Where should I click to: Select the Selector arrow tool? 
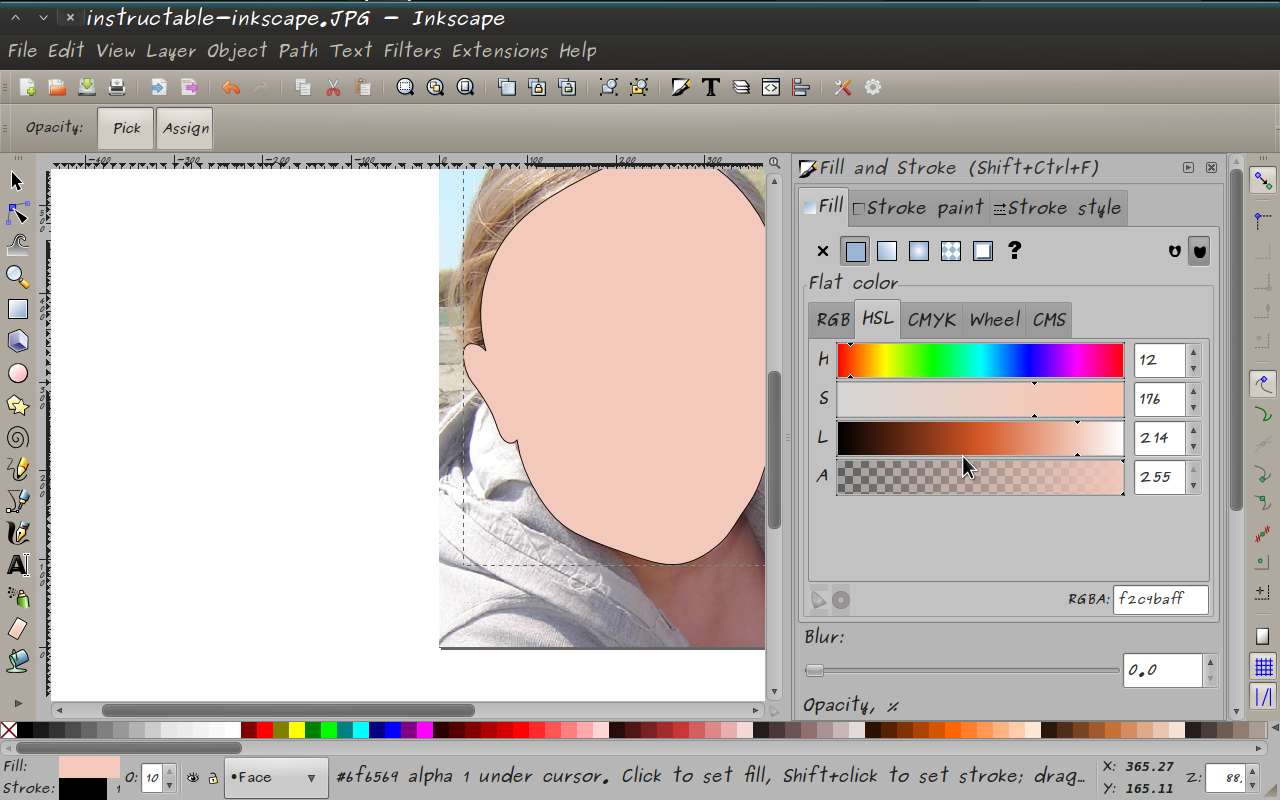[17, 181]
